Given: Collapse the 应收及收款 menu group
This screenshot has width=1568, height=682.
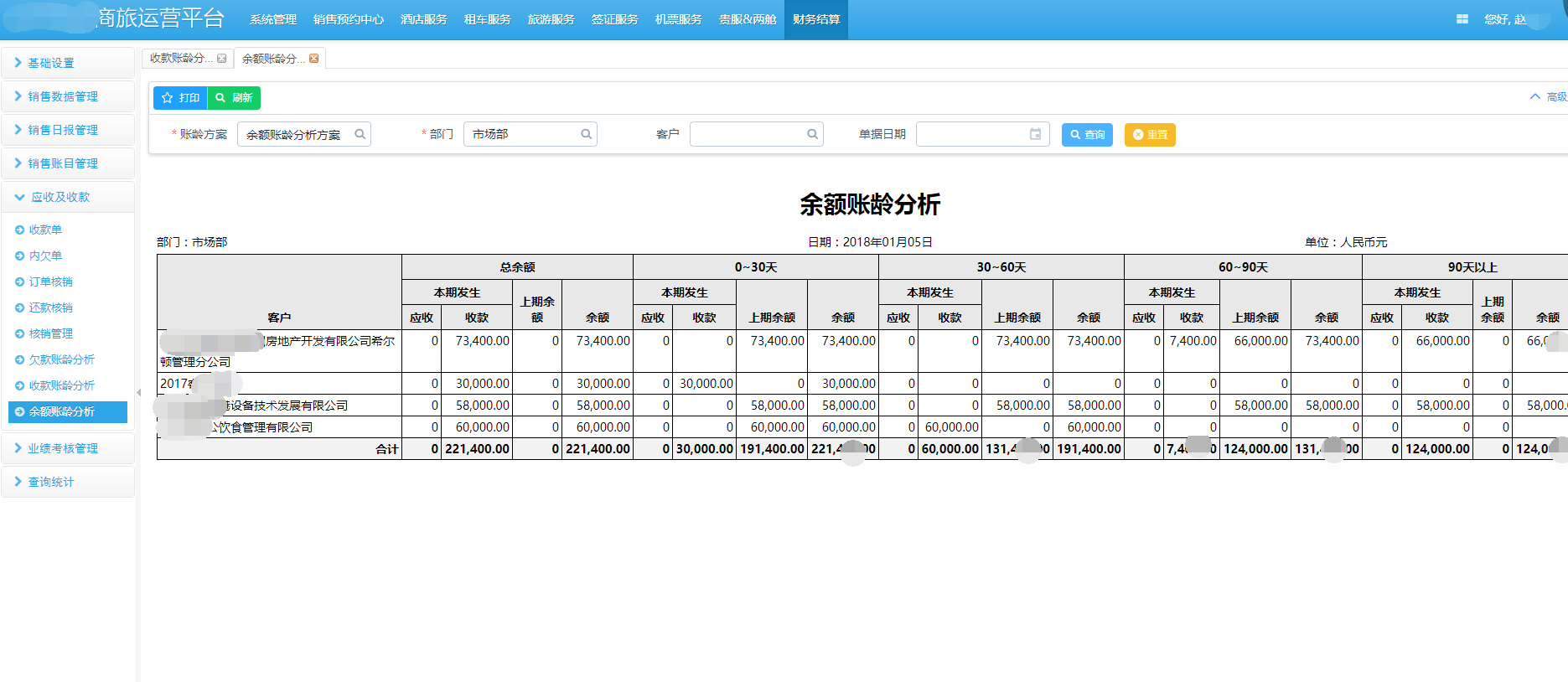Looking at the screenshot, I should (x=68, y=197).
